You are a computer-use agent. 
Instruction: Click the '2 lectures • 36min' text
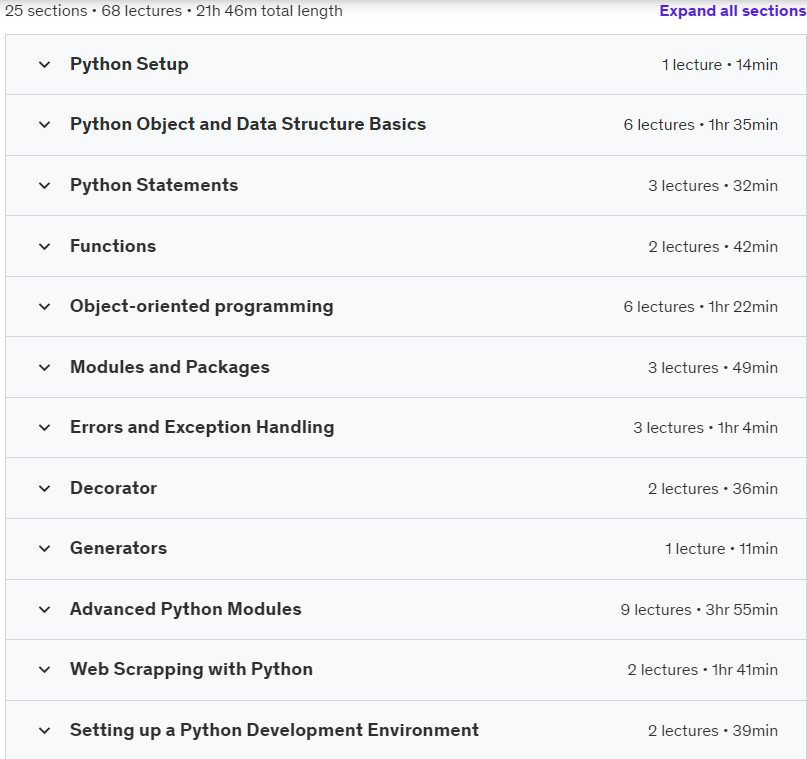(x=713, y=489)
